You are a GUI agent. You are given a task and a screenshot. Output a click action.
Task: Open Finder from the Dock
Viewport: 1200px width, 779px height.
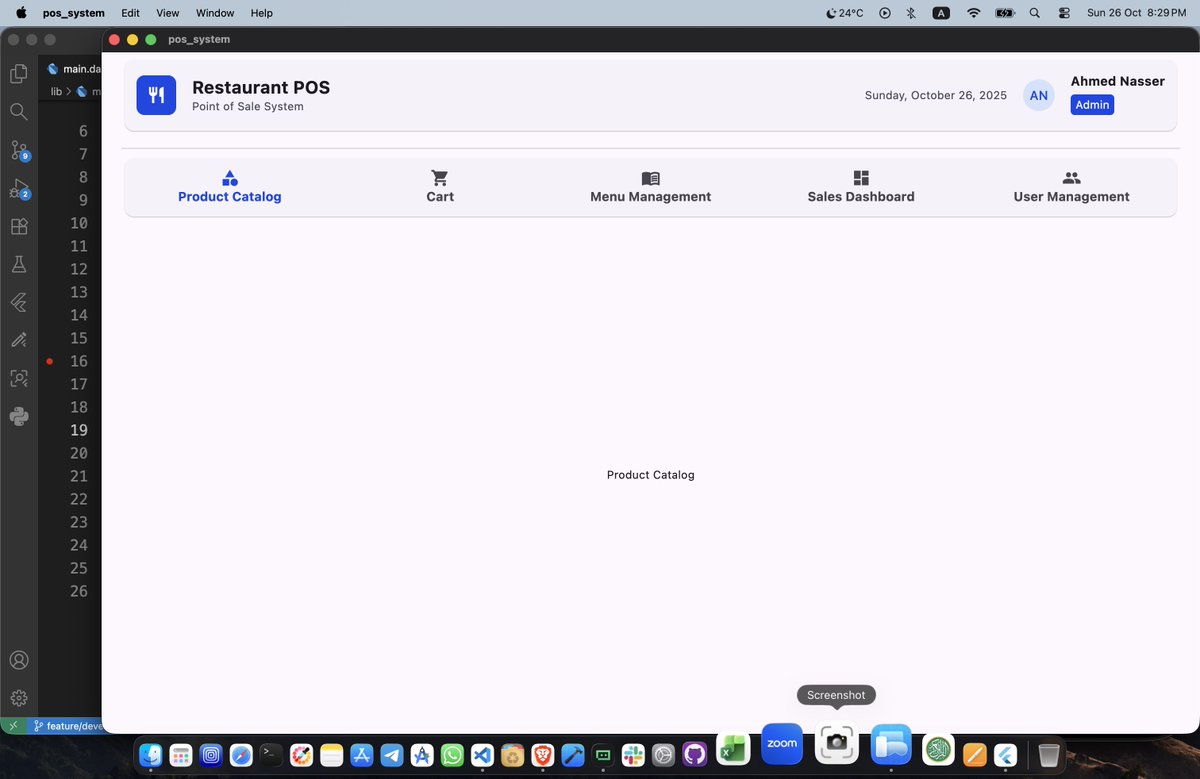pyautogui.click(x=151, y=755)
